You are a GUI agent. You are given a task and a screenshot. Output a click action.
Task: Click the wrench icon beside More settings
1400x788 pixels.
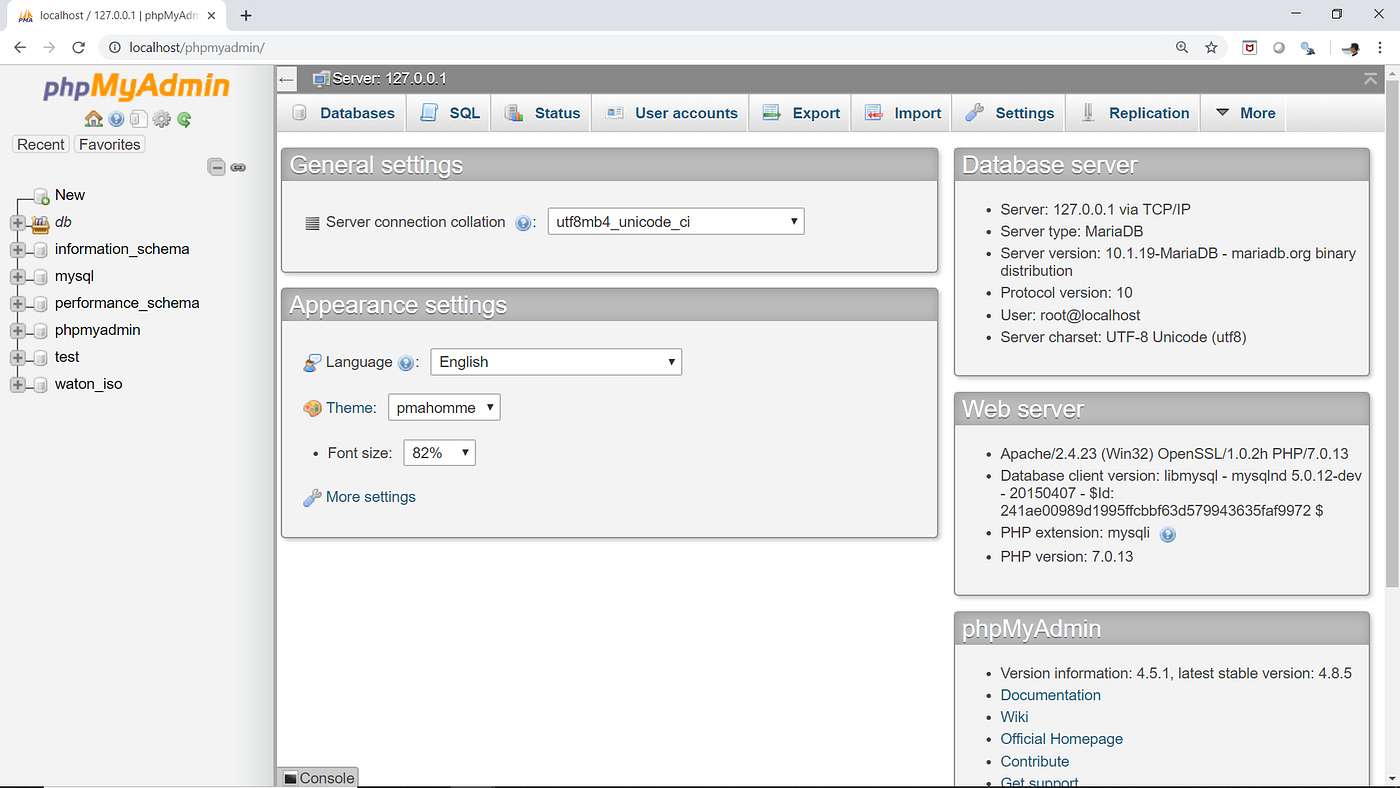[312, 497]
